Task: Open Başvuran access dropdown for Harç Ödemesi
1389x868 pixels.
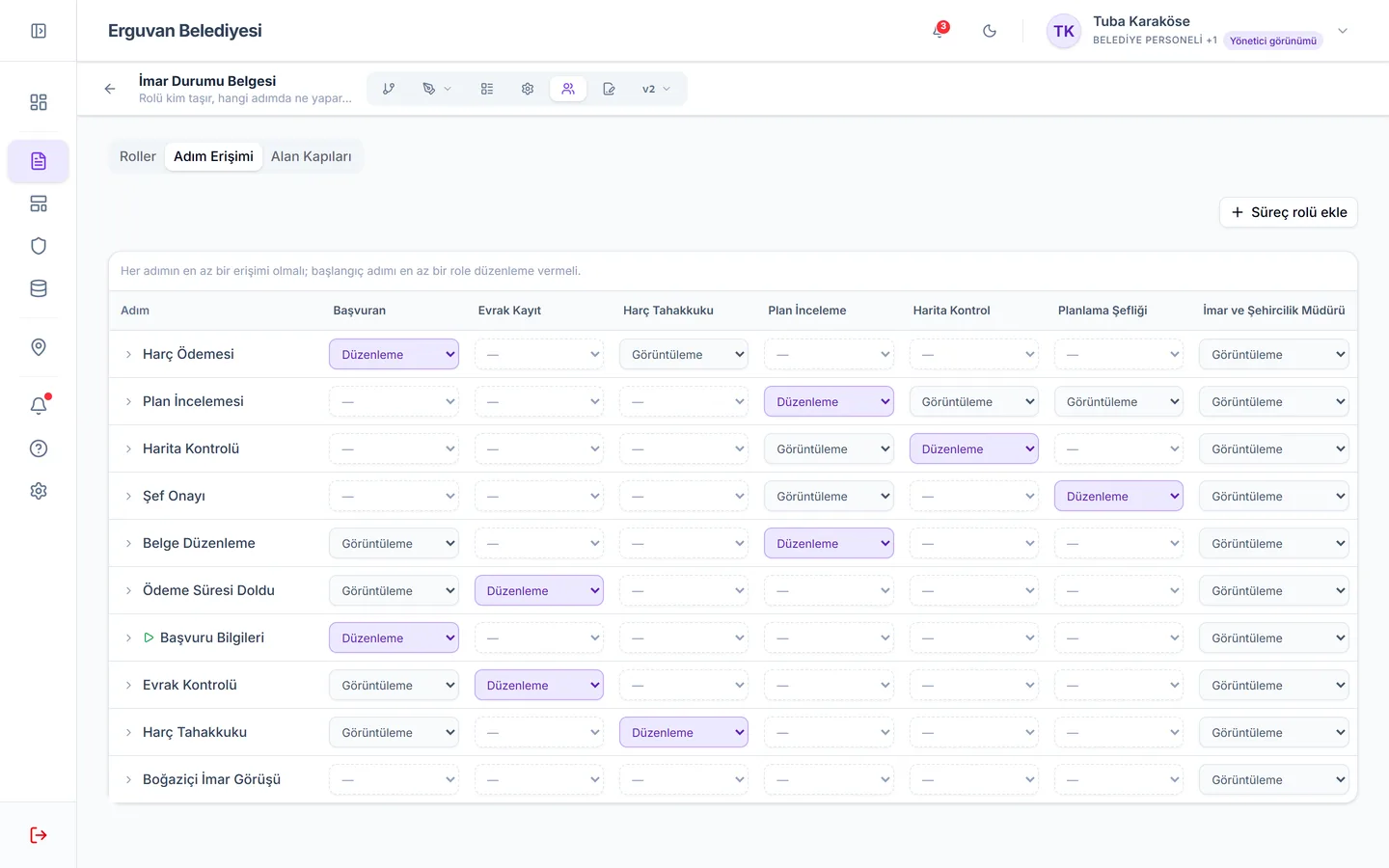Action: [394, 354]
